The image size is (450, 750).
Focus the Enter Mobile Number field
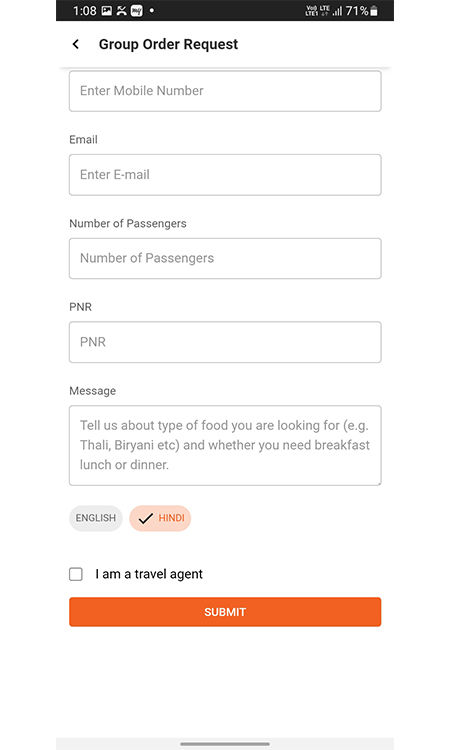225,91
